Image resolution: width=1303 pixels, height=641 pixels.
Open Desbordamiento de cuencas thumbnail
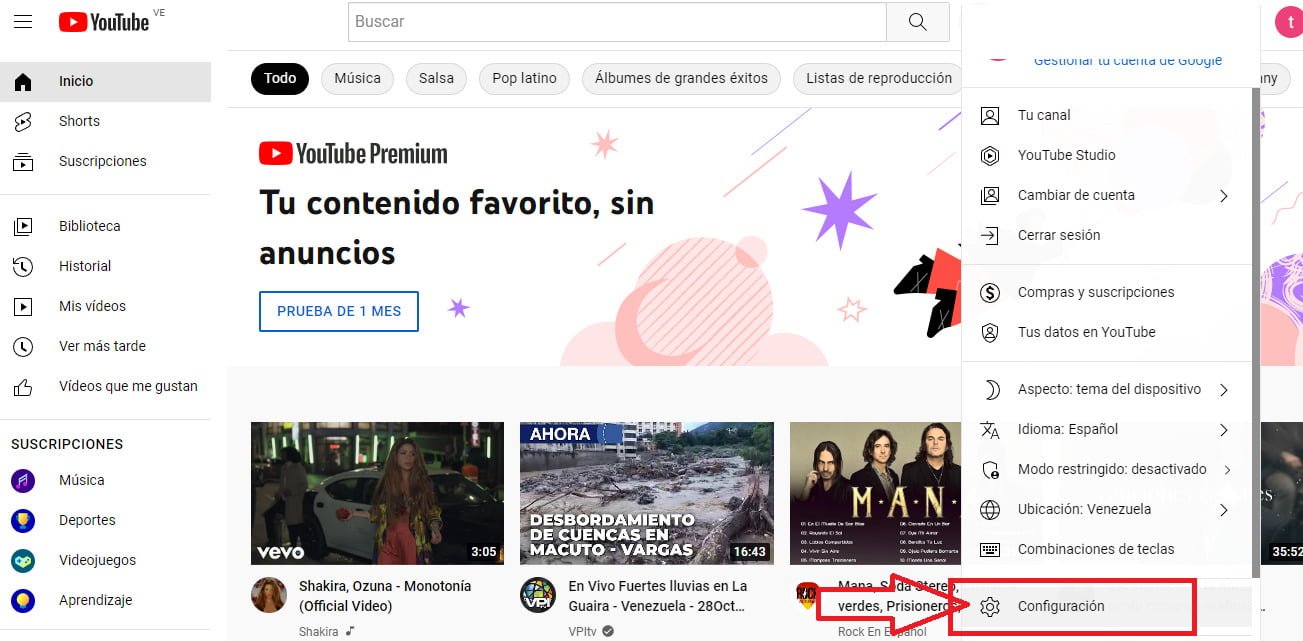coord(647,493)
